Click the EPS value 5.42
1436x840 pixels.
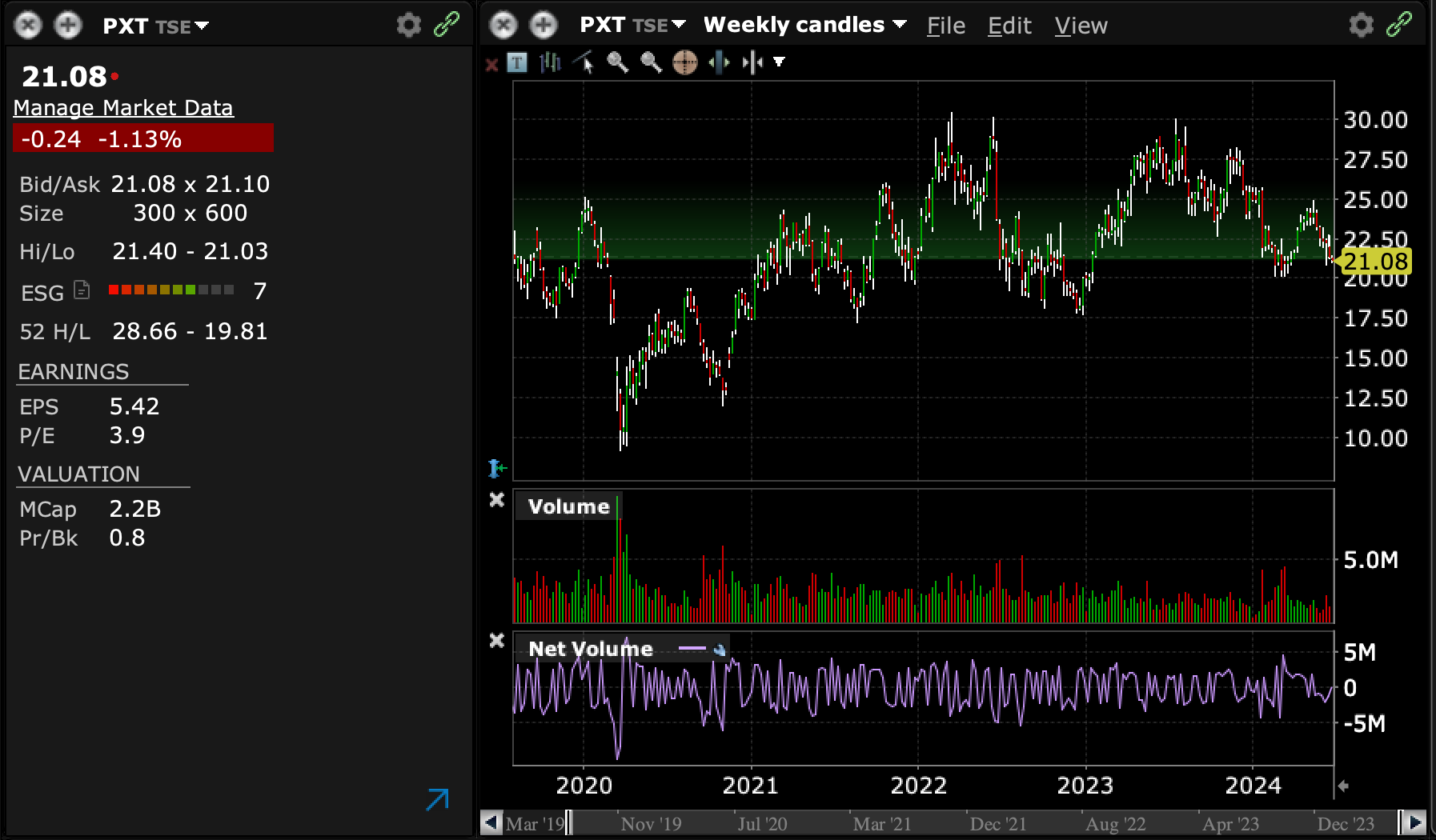pyautogui.click(x=134, y=406)
